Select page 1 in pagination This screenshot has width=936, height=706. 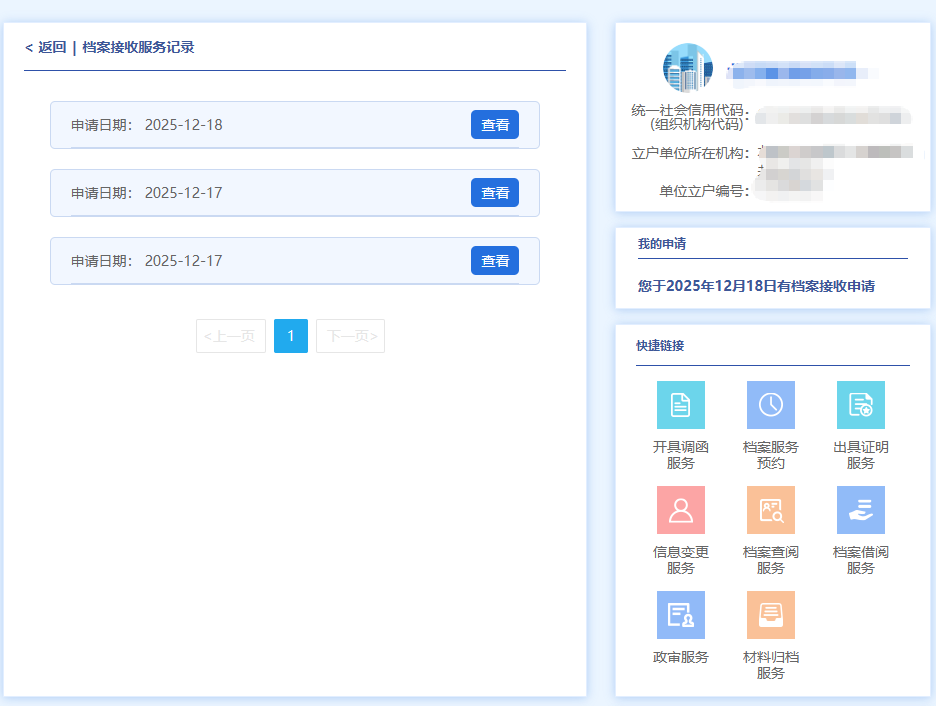point(291,336)
